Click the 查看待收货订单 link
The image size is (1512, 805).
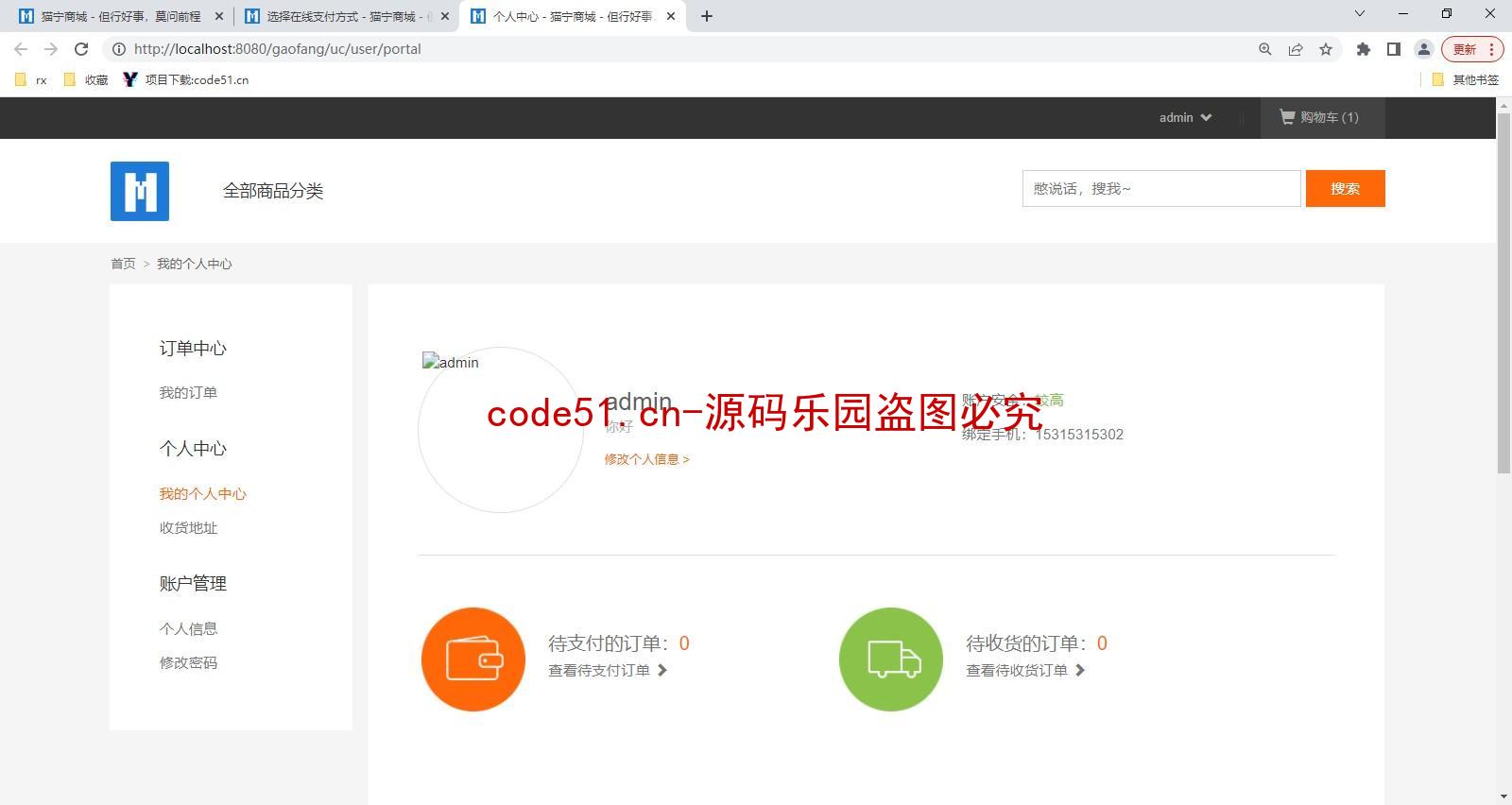coord(1025,670)
